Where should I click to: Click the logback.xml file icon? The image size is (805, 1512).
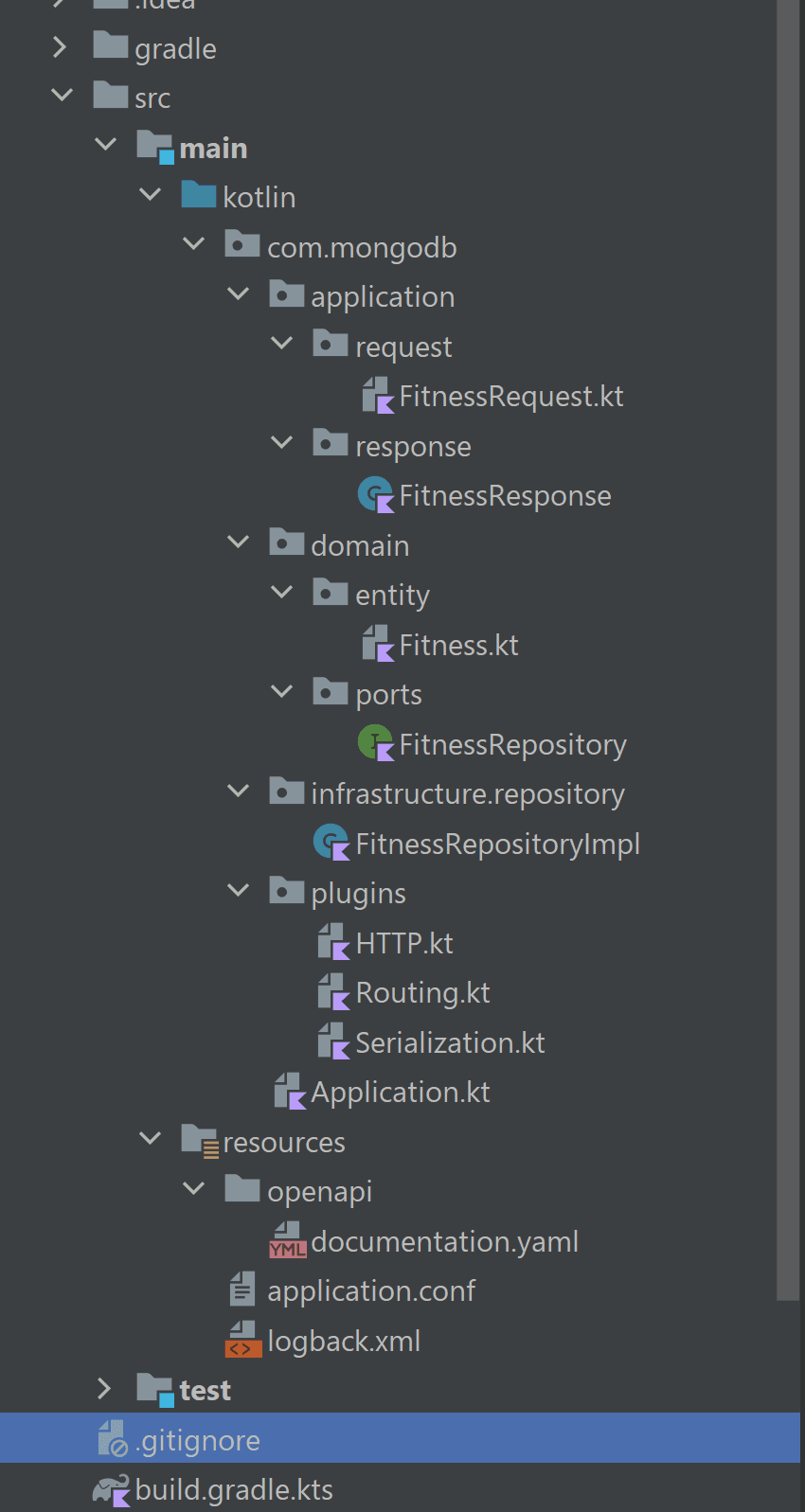(242, 1340)
